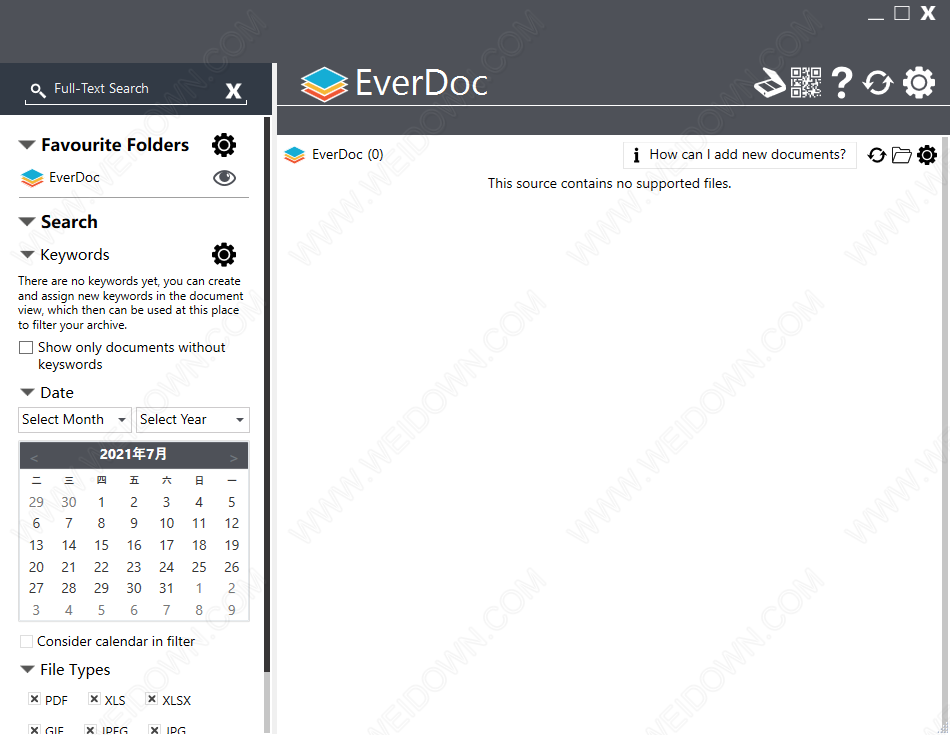Clear the full-text search with X
Screen dimensions: 950x735
(233, 91)
